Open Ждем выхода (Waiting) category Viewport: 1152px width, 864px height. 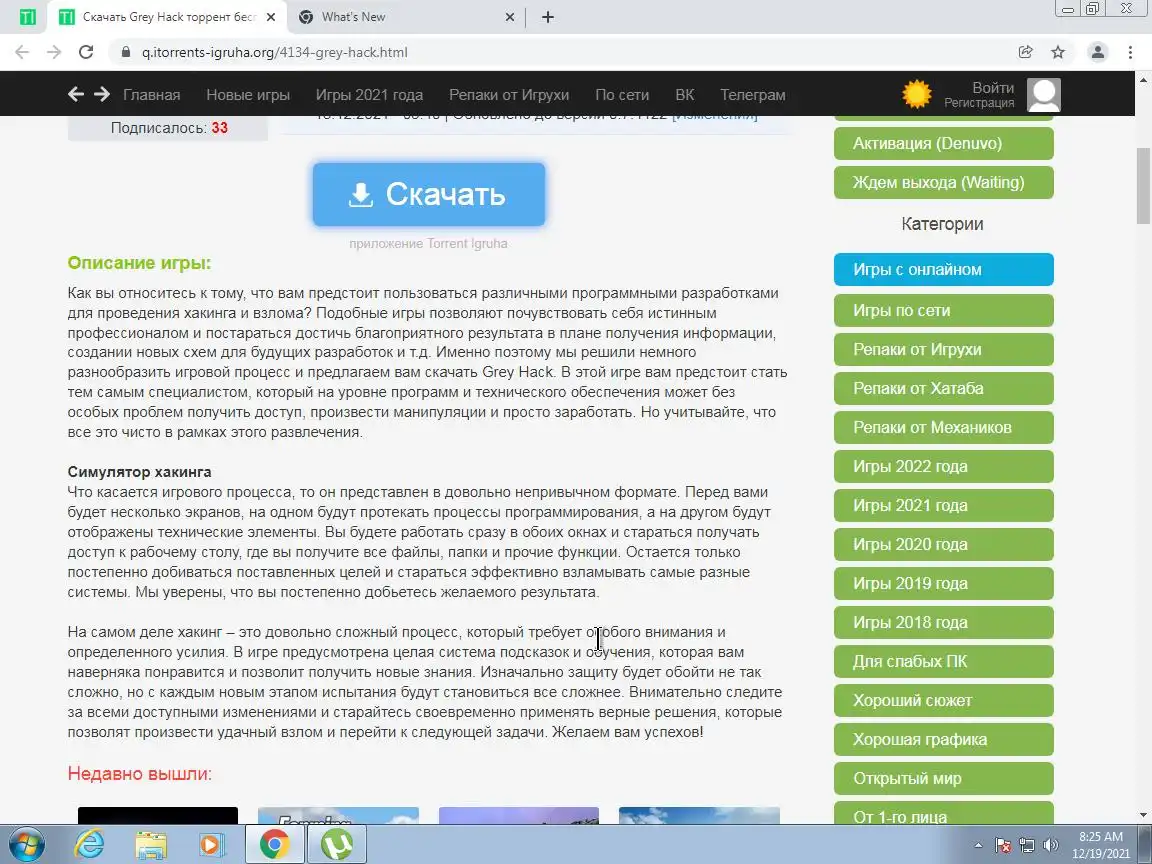[x=943, y=182]
